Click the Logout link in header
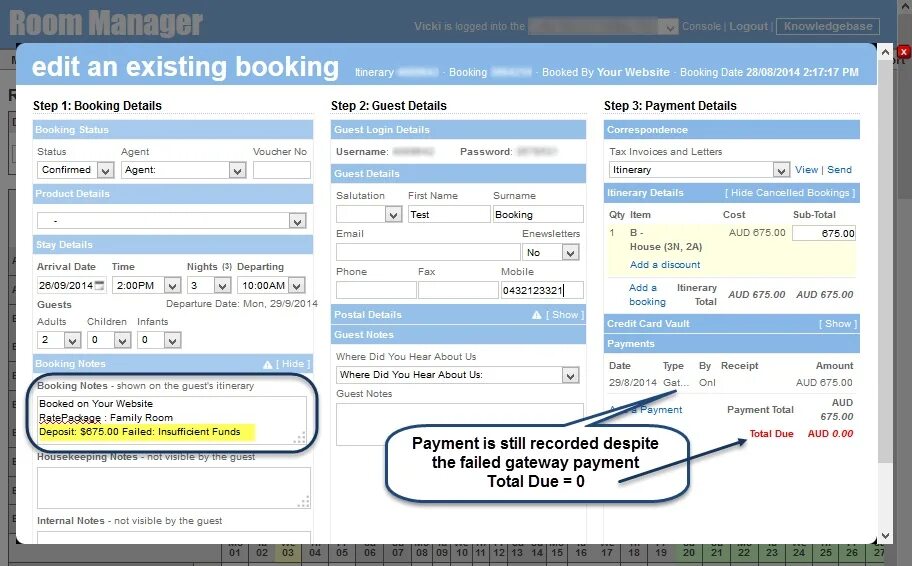 (x=749, y=26)
